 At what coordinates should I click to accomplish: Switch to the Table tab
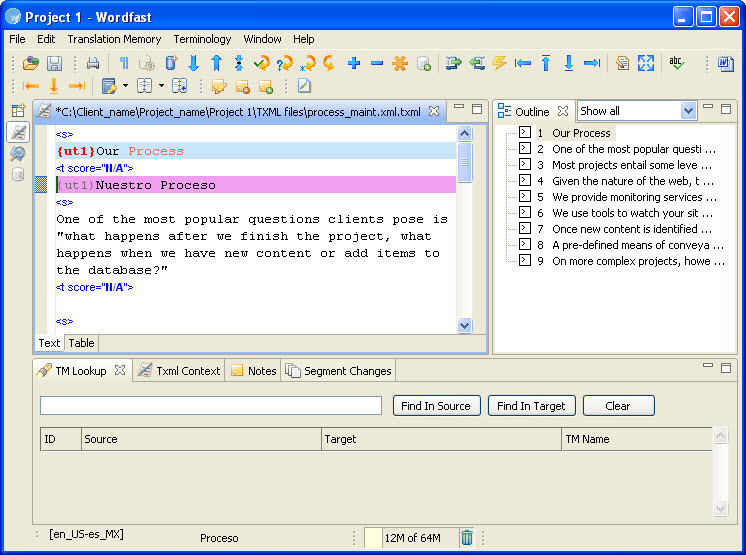(x=81, y=343)
